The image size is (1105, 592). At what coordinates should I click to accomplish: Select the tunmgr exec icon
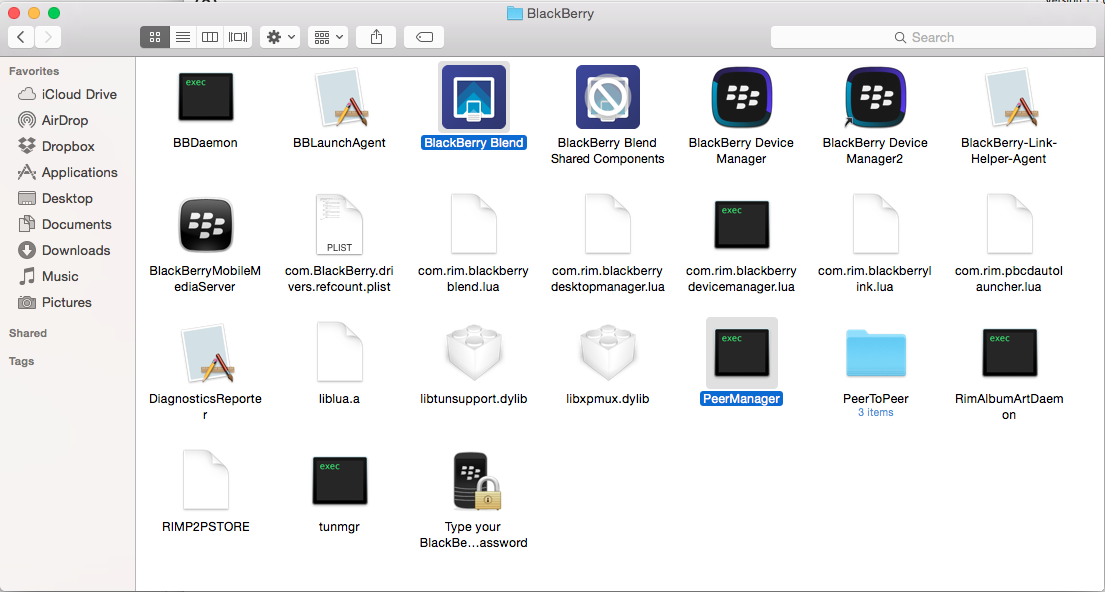(340, 481)
